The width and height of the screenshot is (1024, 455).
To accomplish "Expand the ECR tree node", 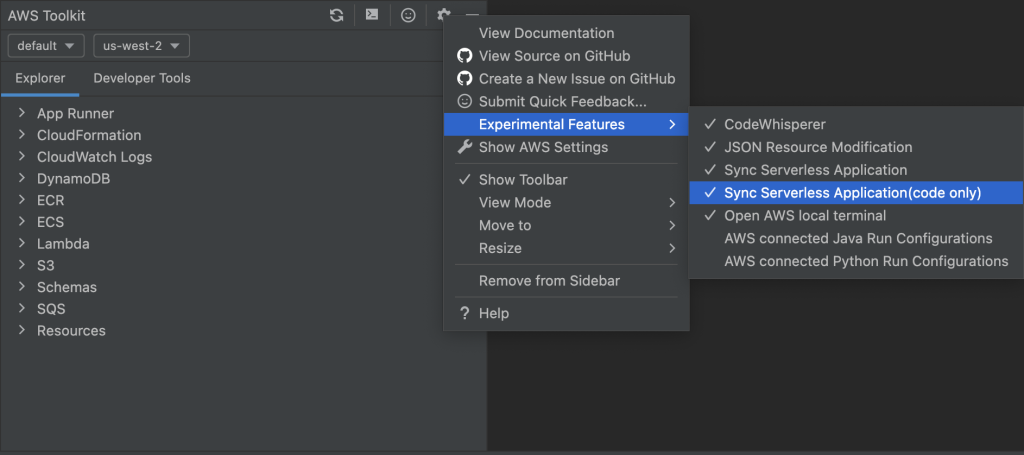I will 22,200.
